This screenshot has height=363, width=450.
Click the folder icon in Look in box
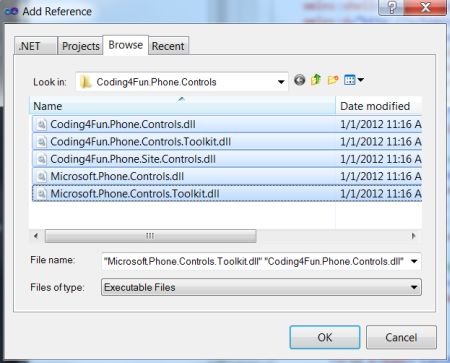click(86, 82)
